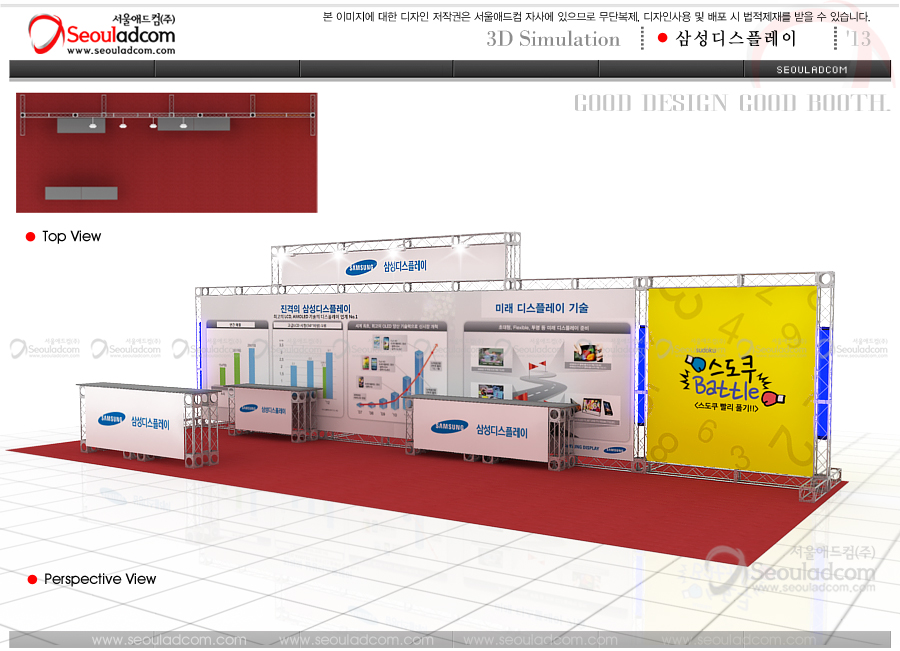Select the 3D Simulation heading
Image resolution: width=900 pixels, height=651 pixels.
point(553,39)
